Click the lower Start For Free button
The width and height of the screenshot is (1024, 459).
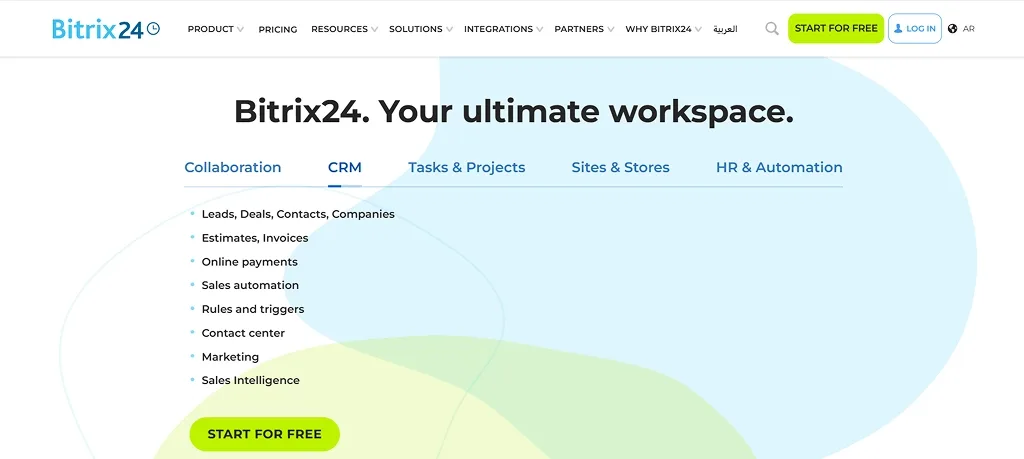click(x=264, y=434)
